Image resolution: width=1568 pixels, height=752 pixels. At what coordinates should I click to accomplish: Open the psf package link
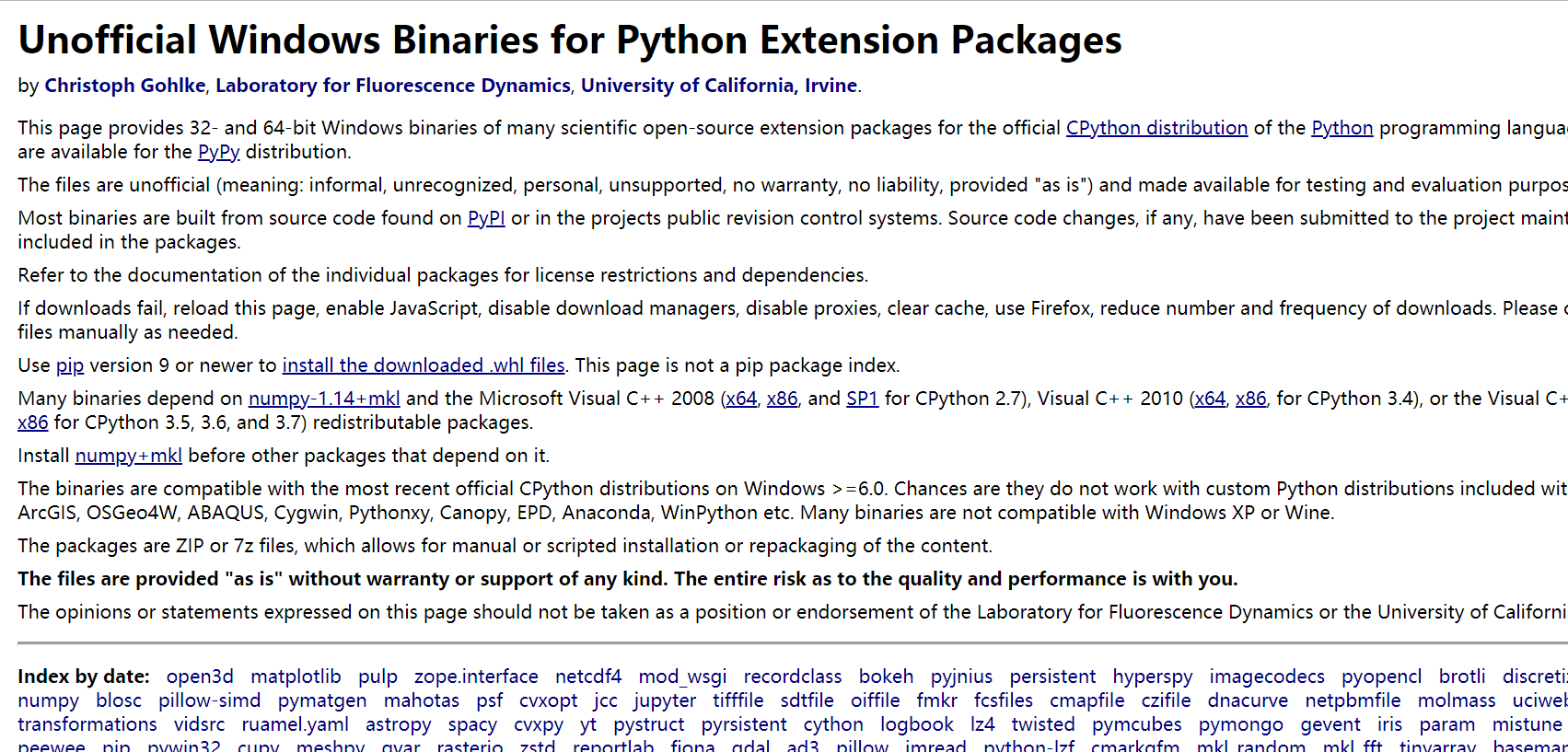490,700
